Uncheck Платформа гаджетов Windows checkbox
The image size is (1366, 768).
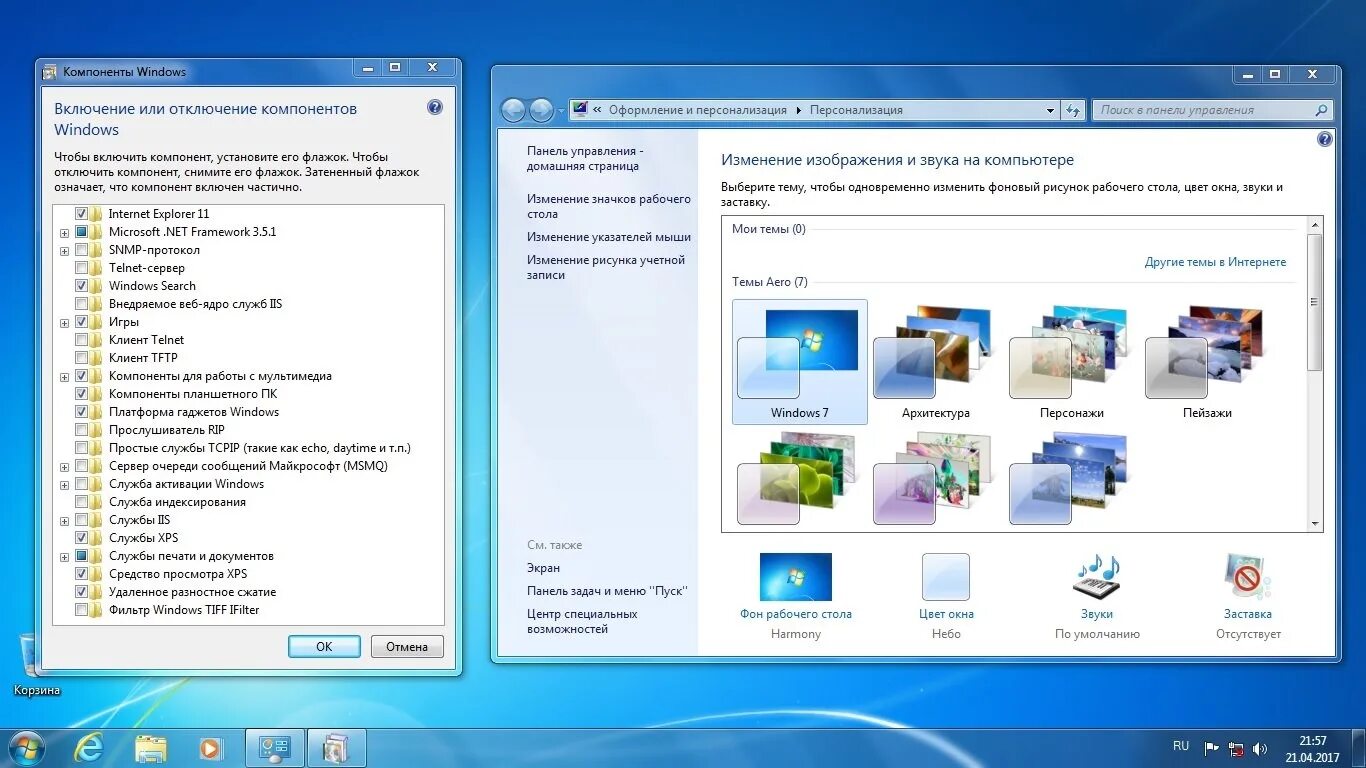(x=81, y=412)
